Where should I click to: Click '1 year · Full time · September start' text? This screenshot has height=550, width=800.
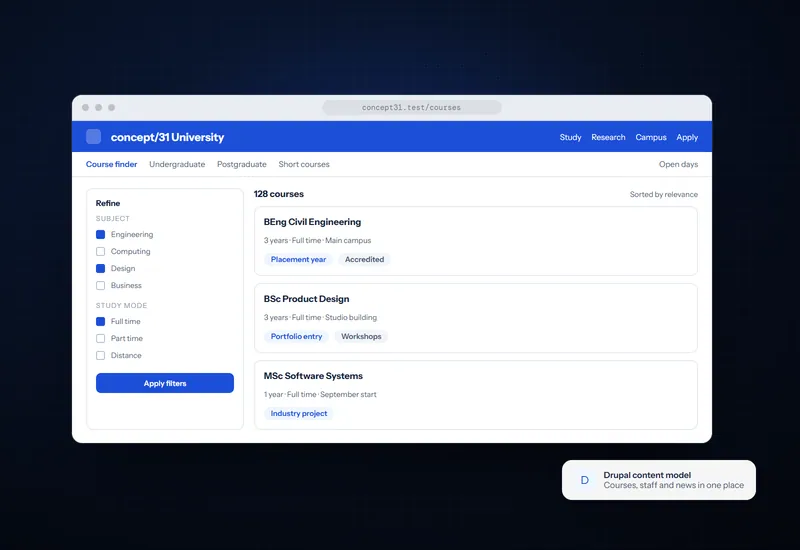point(320,394)
